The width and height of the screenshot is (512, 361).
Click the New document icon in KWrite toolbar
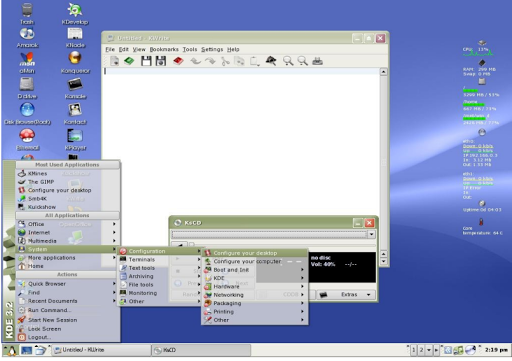[x=114, y=61]
